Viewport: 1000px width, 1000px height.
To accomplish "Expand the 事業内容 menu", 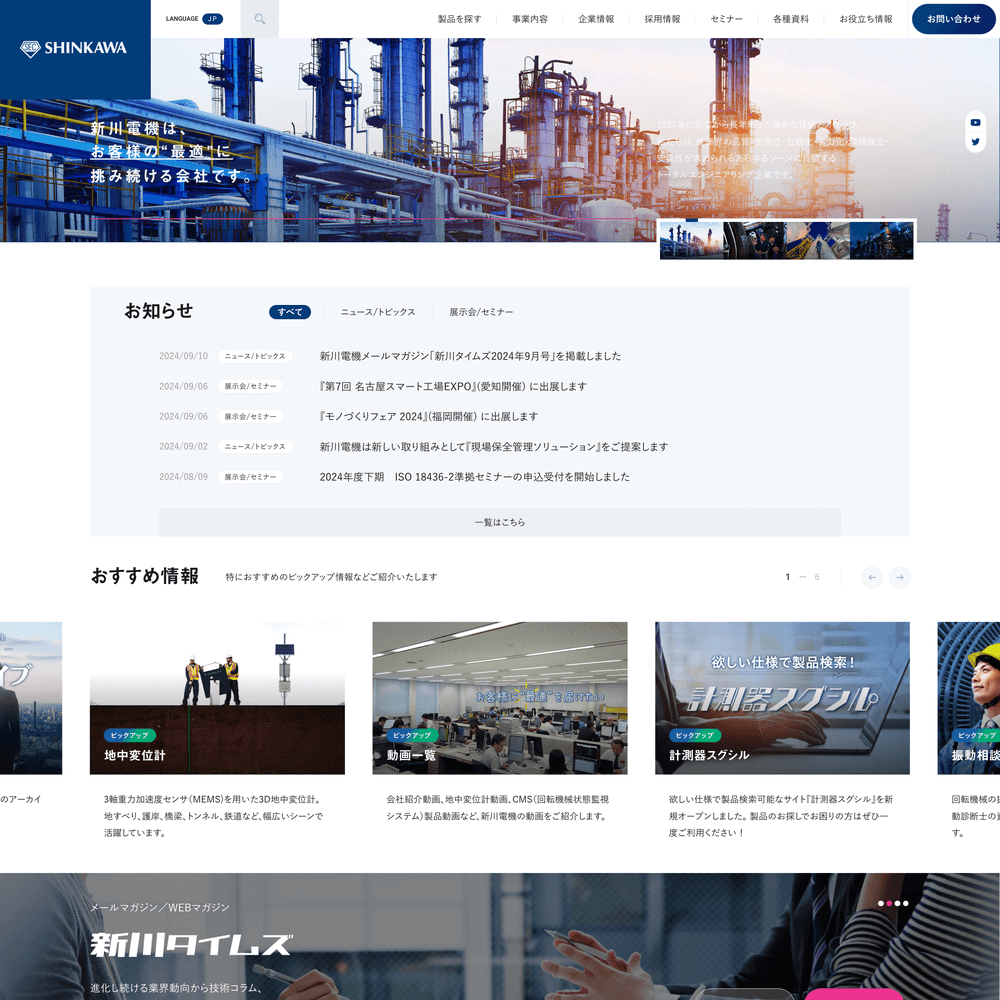I will pyautogui.click(x=530, y=19).
